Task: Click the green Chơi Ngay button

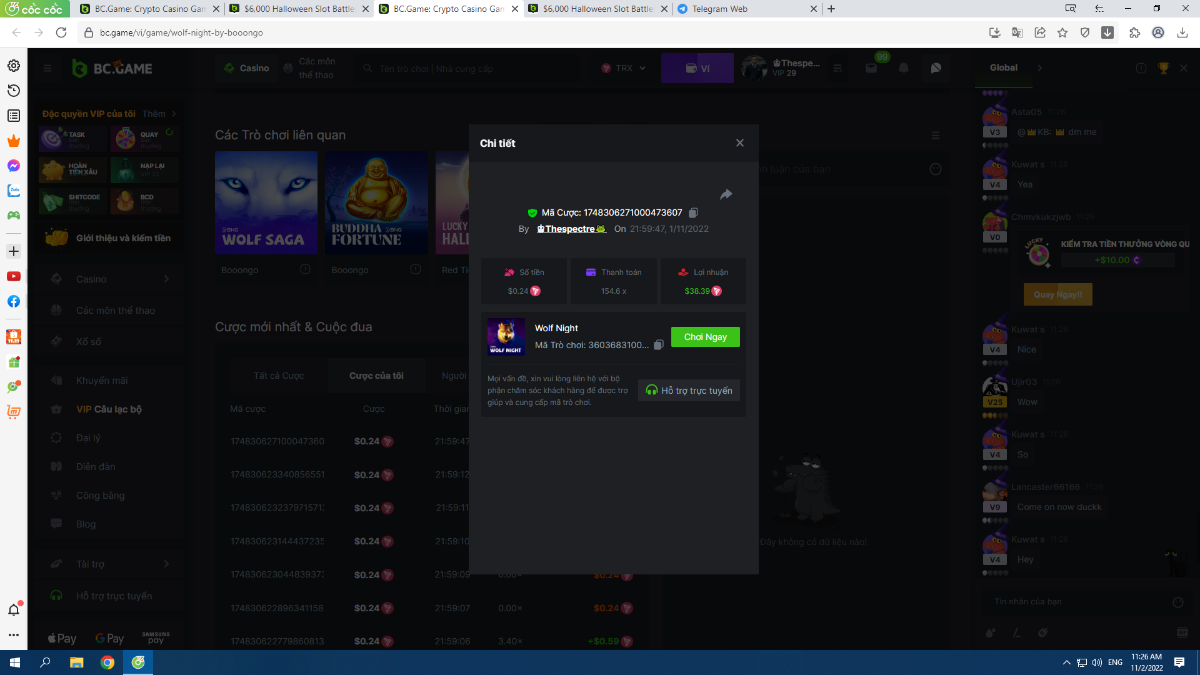Action: click(x=705, y=337)
